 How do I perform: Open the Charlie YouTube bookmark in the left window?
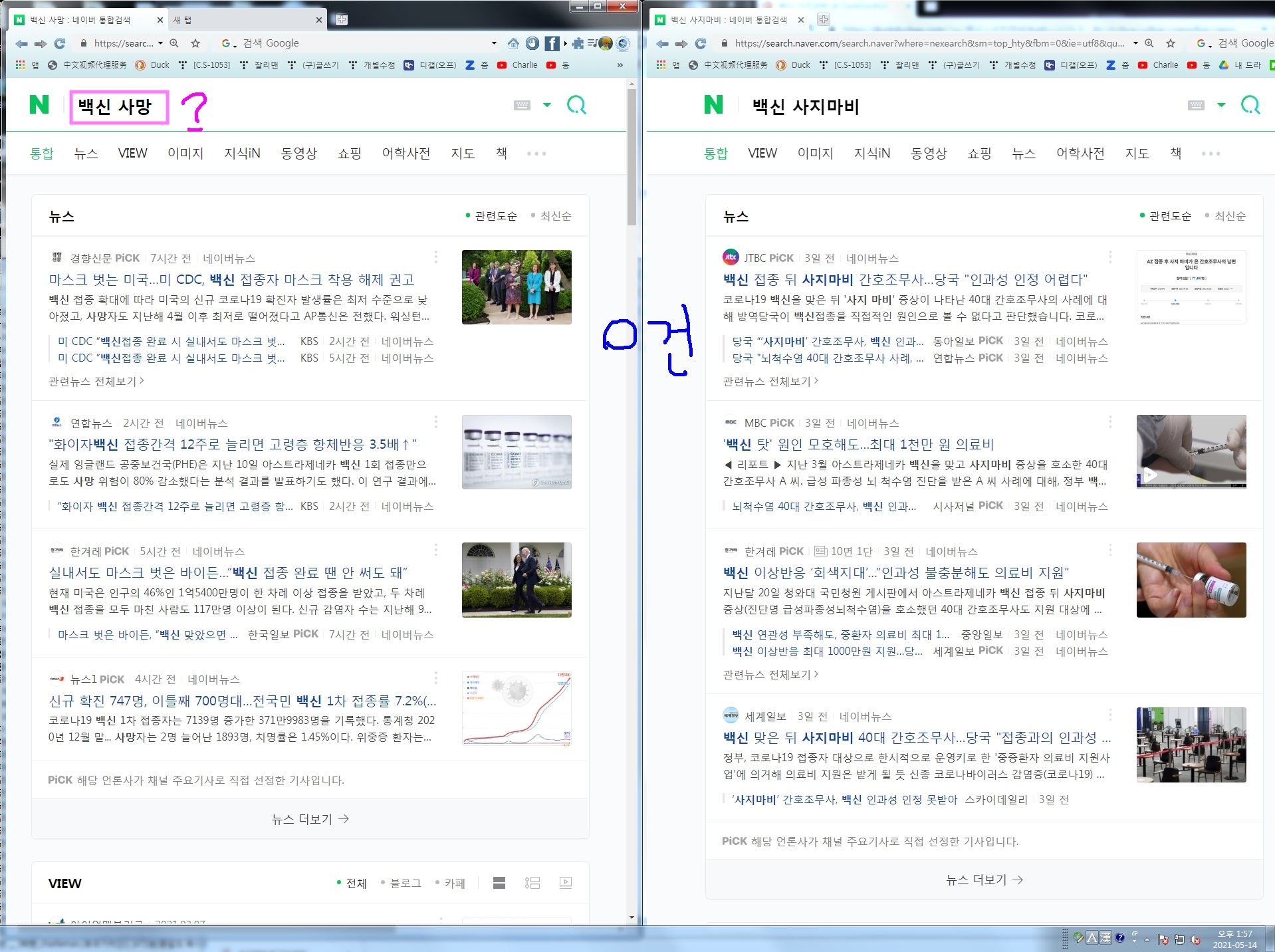pyautogui.click(x=517, y=65)
